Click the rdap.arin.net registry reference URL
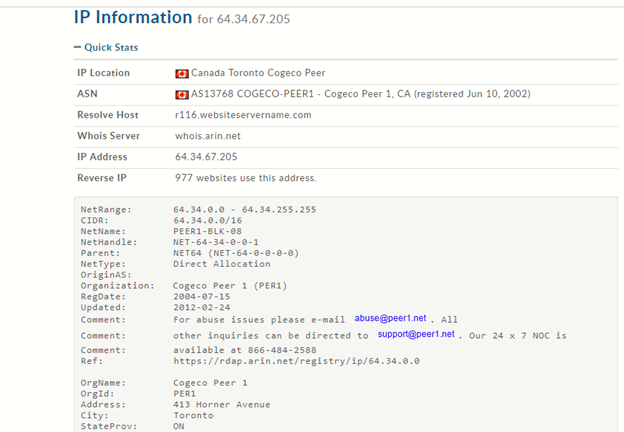 click(x=296, y=361)
